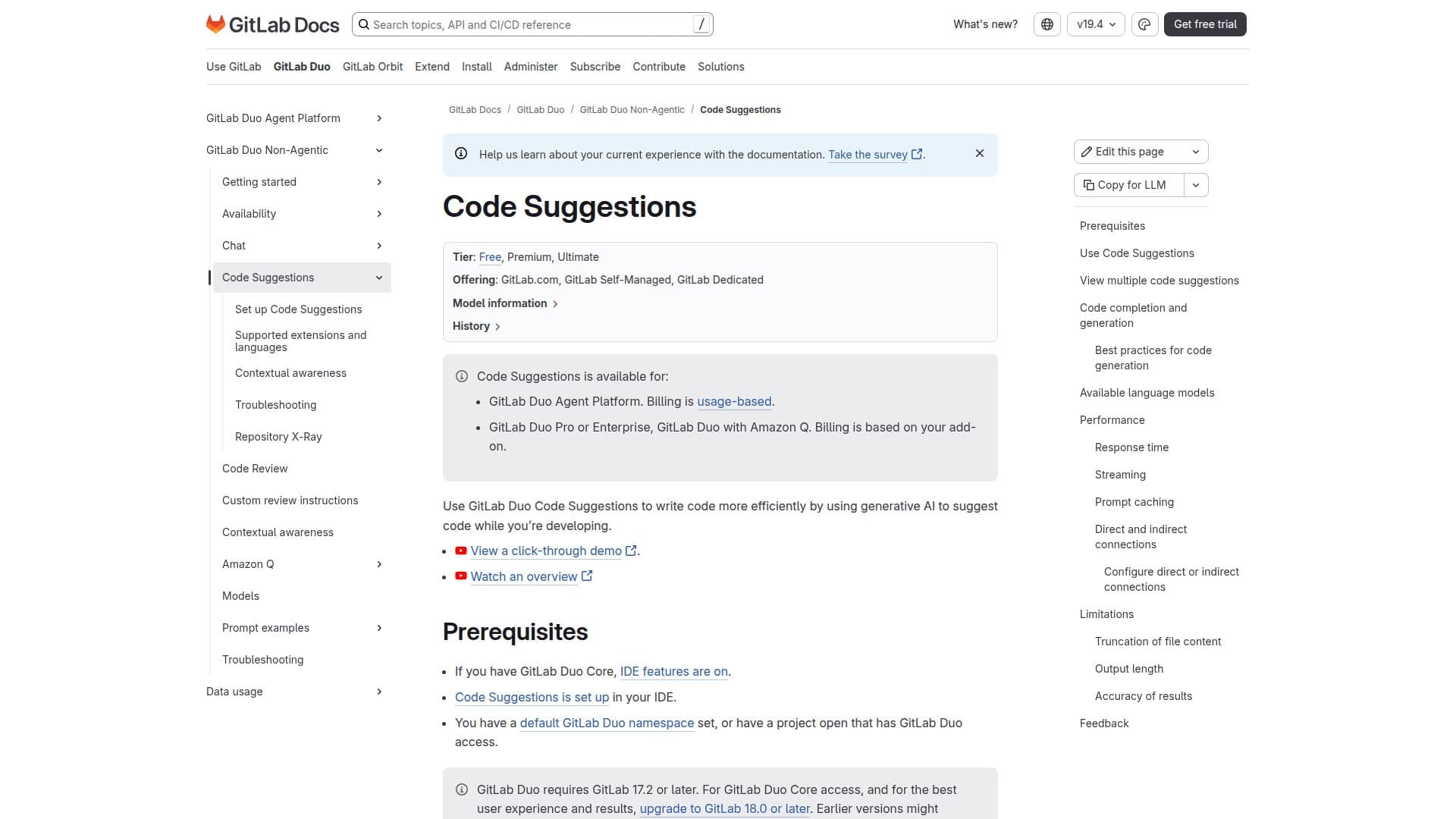Jump to Prompt caching section
1456x819 pixels.
[1134, 502]
